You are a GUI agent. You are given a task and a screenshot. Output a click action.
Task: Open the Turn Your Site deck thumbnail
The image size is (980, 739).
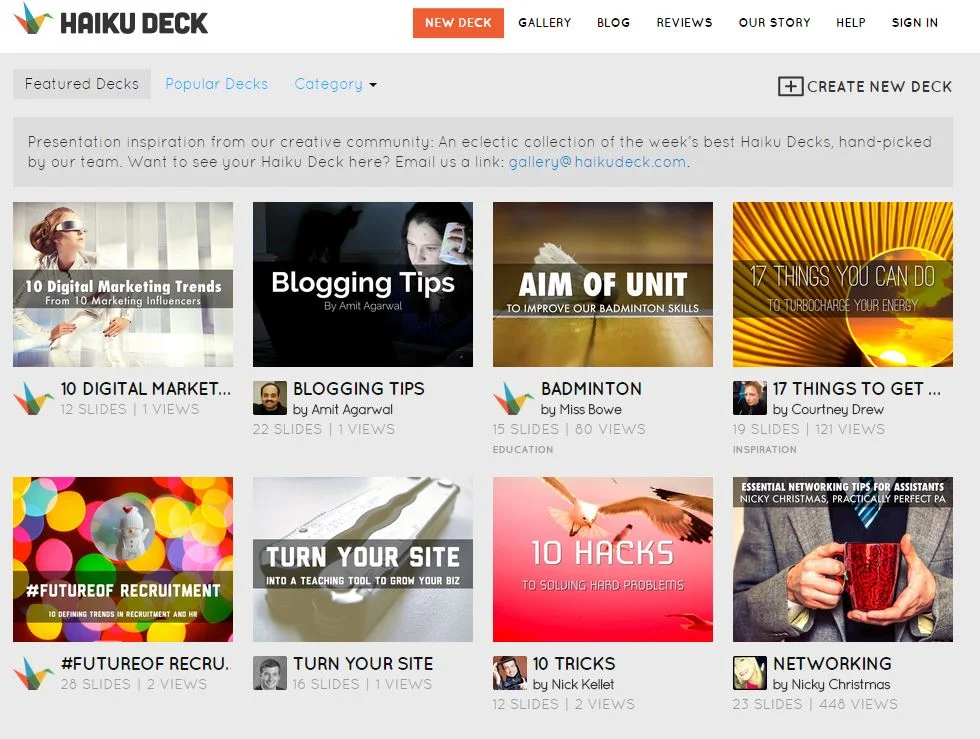pyautogui.click(x=363, y=560)
